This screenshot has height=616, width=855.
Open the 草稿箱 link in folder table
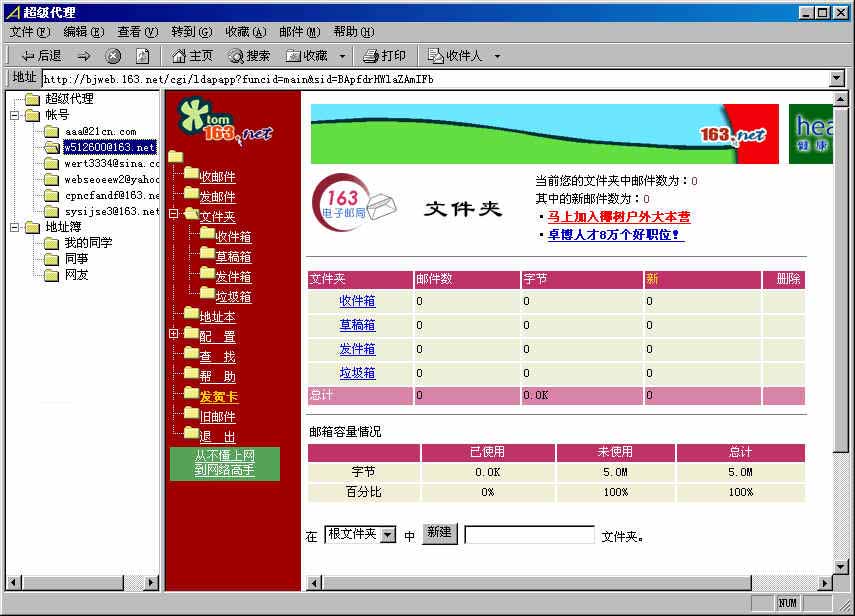357,325
